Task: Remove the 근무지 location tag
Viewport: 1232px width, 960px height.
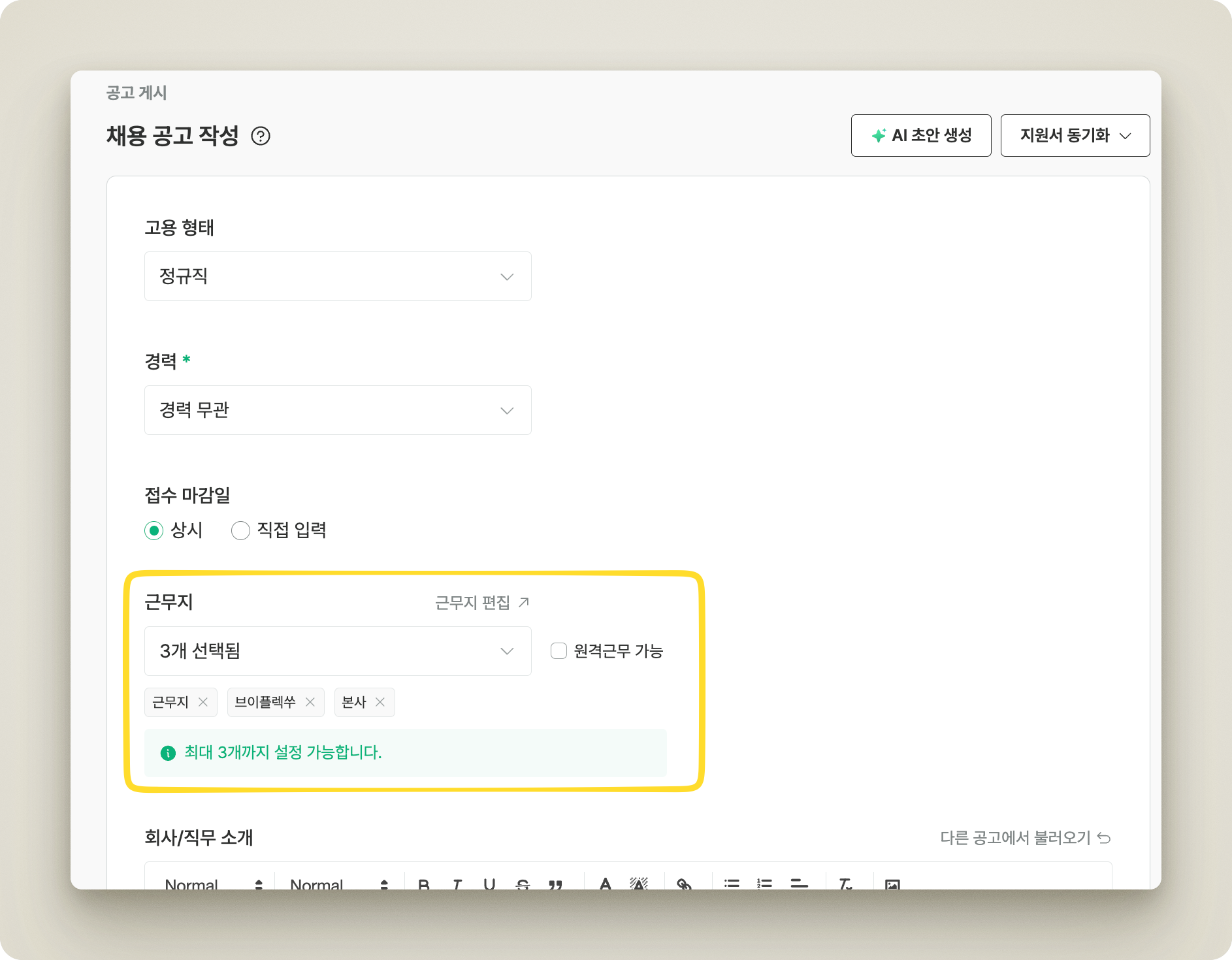Action: click(203, 702)
